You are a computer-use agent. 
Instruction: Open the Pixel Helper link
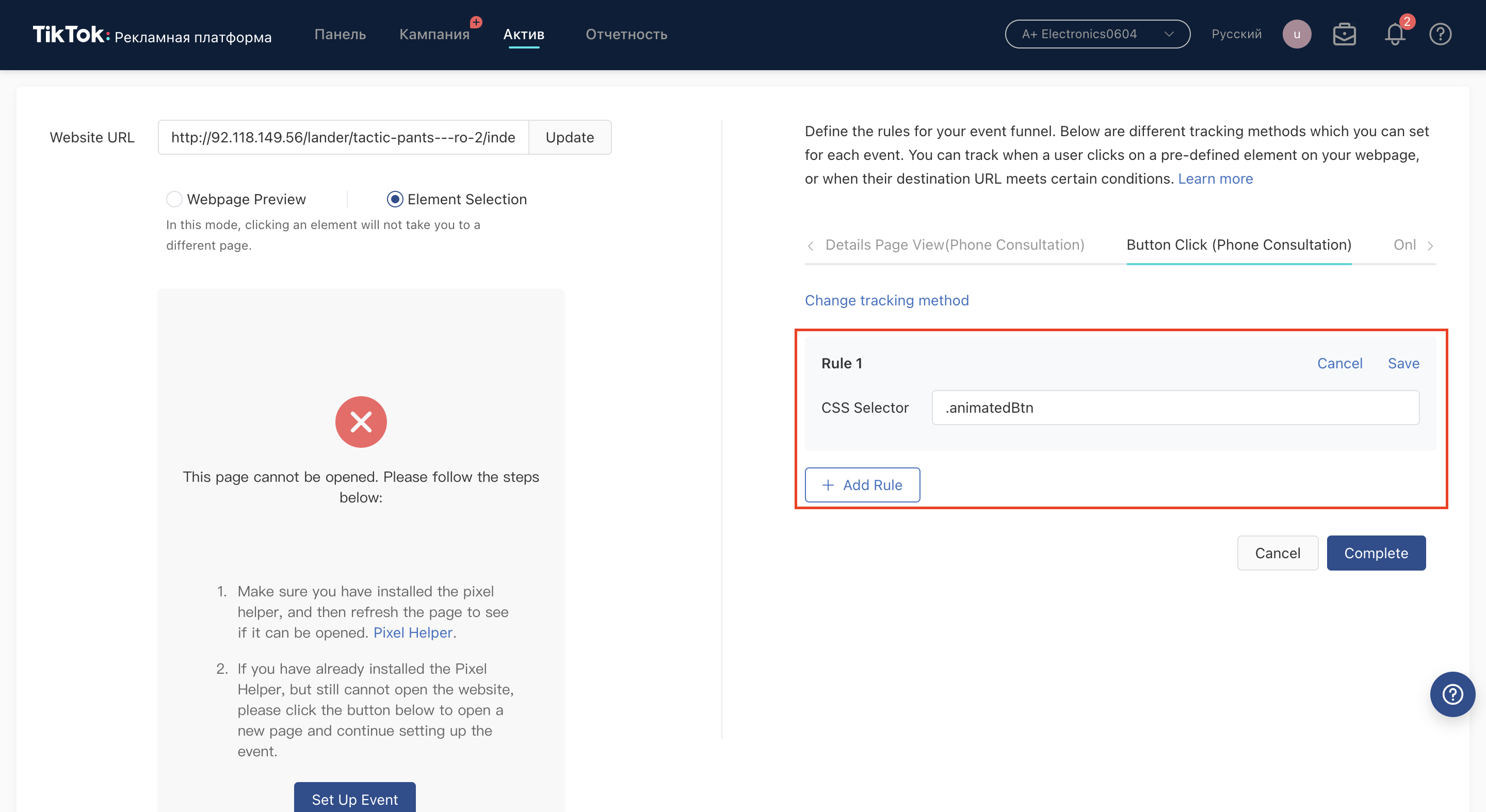(x=412, y=632)
